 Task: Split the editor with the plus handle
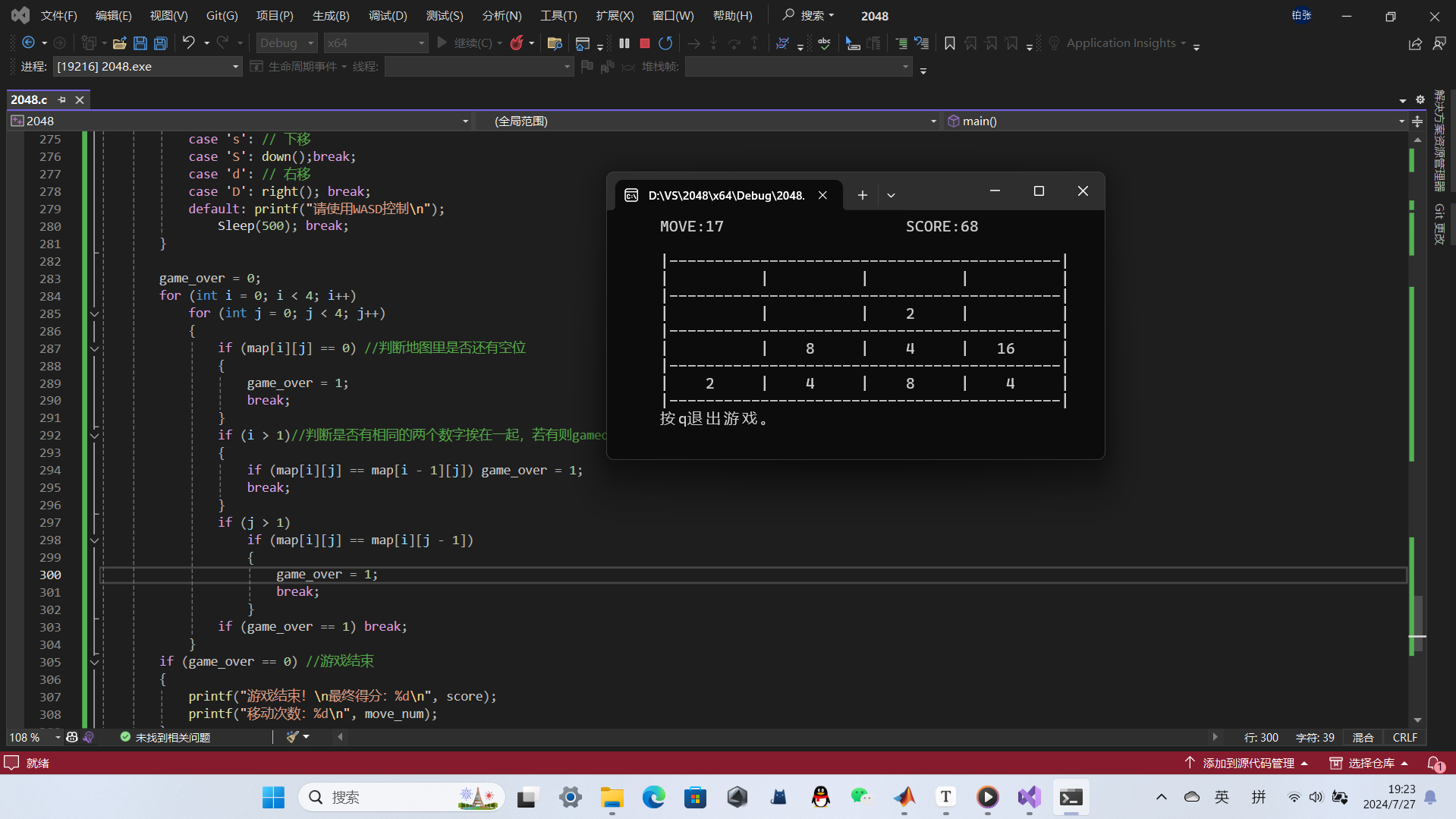(1417, 121)
